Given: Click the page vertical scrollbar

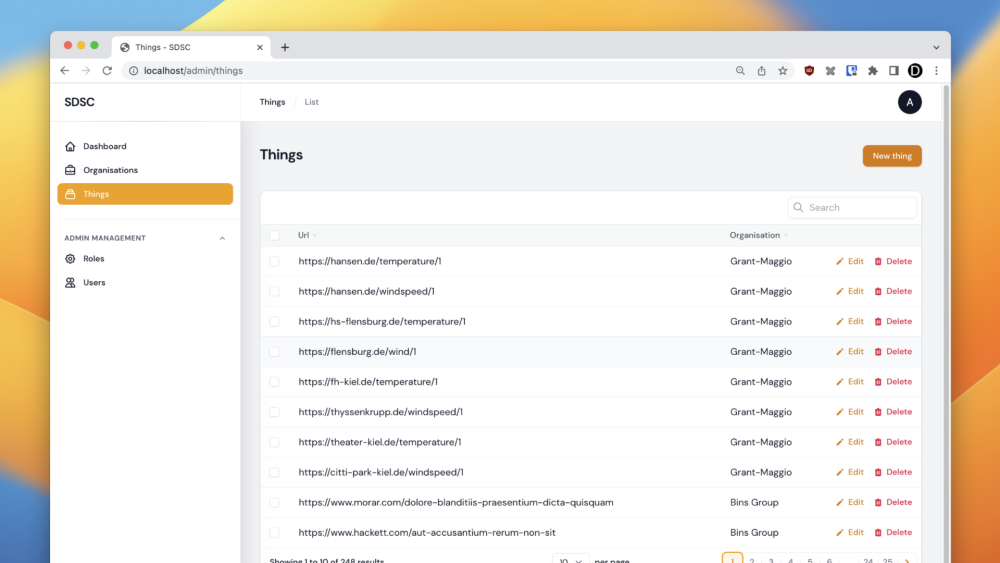Looking at the screenshot, I should tap(946, 323).
